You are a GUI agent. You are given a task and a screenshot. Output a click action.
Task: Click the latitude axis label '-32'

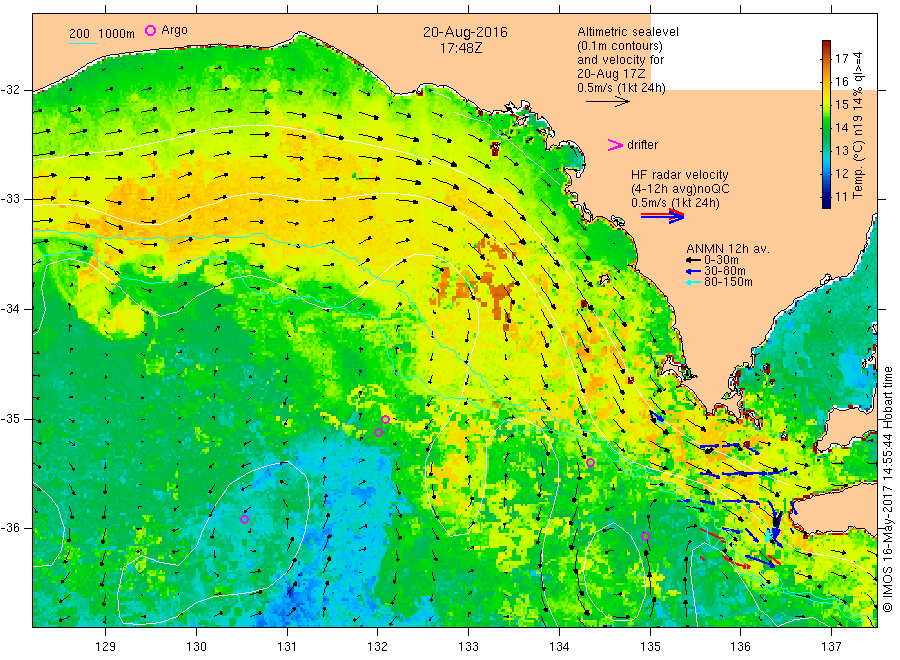(x=10, y=90)
